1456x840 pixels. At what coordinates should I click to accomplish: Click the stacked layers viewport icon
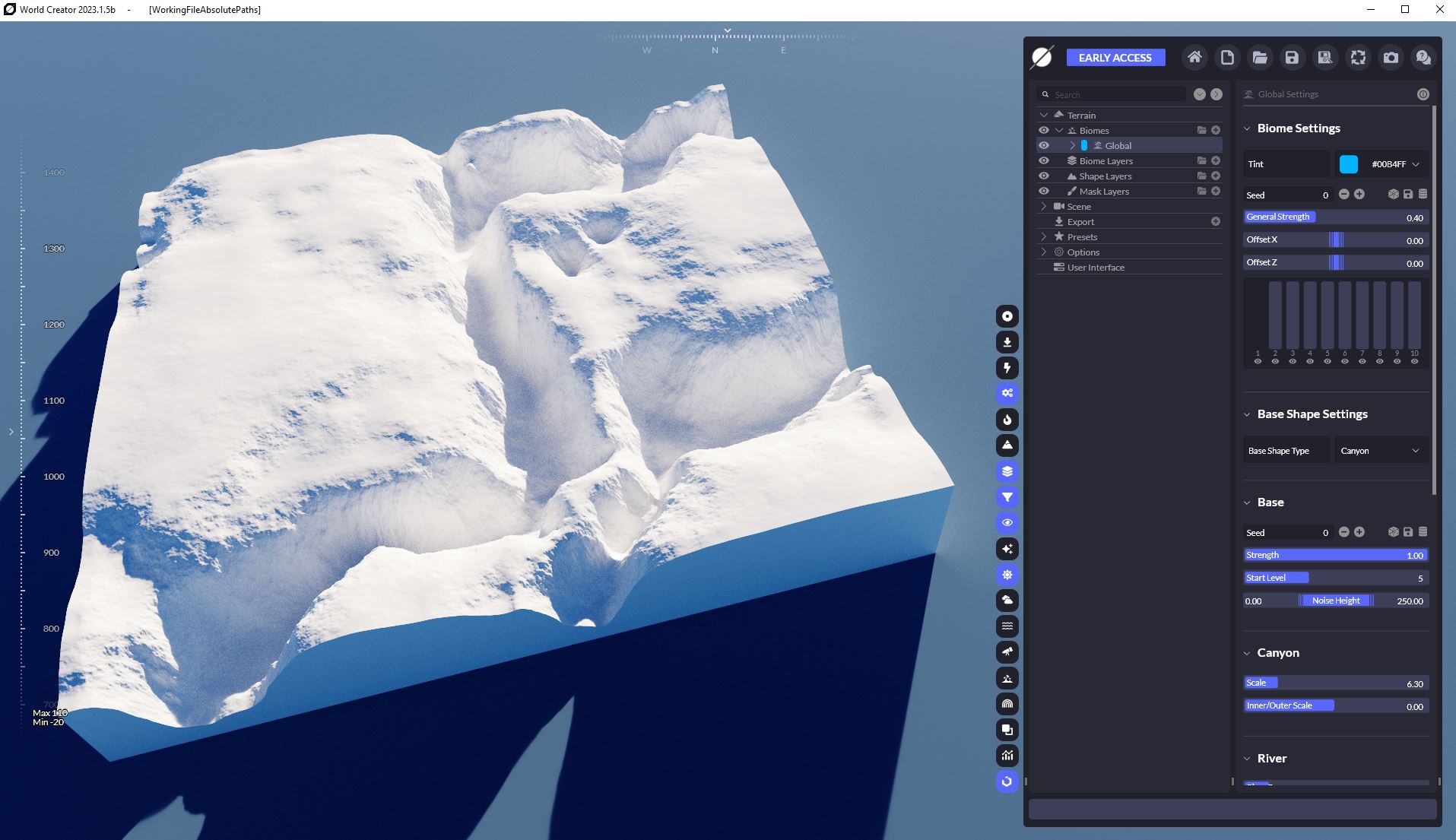click(x=1007, y=471)
